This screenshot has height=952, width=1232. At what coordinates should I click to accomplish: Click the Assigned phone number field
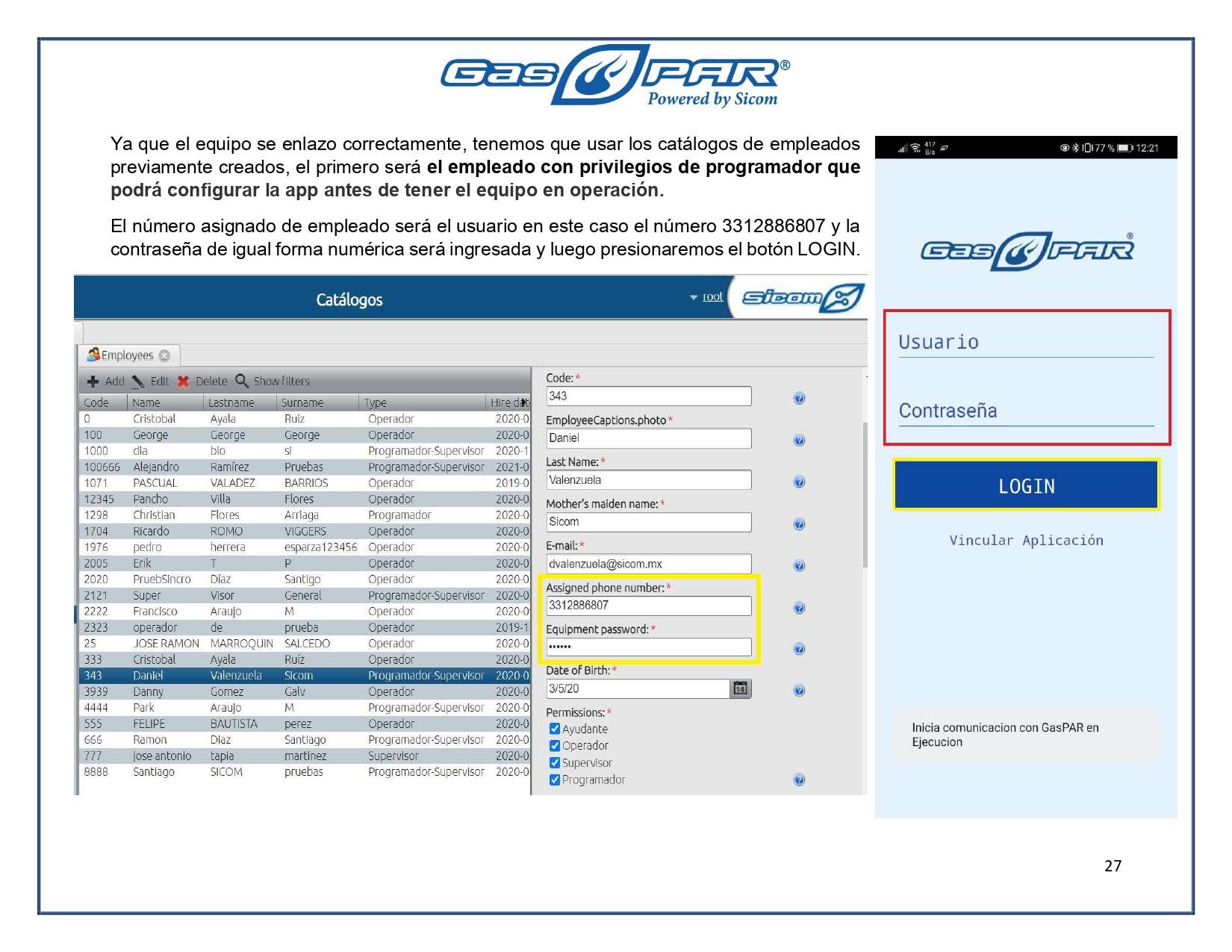(x=648, y=606)
